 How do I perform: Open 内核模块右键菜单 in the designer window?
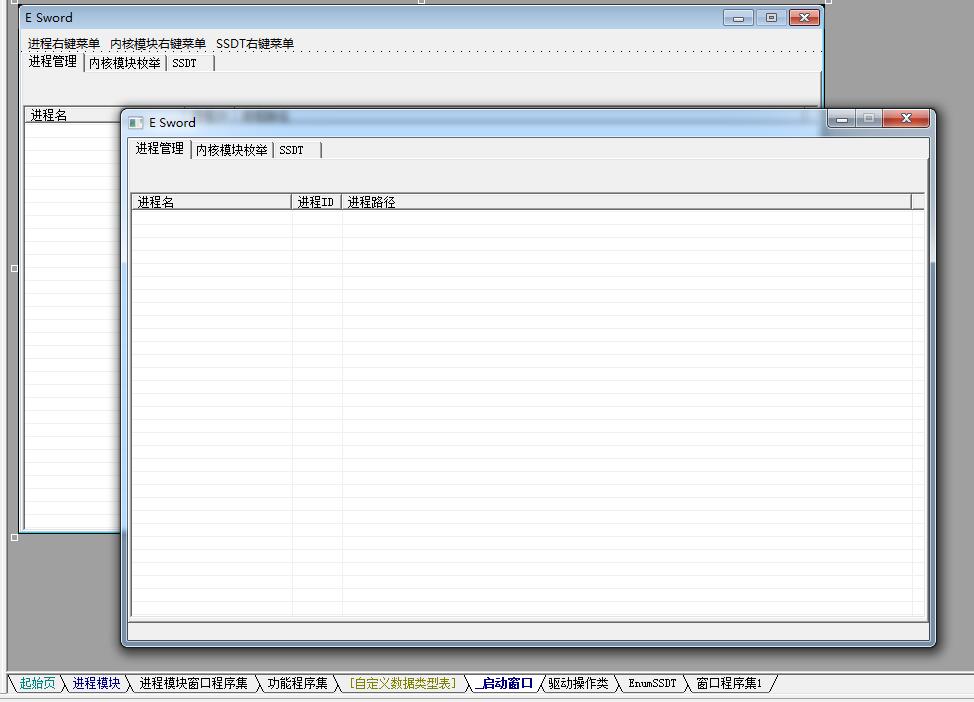point(158,43)
